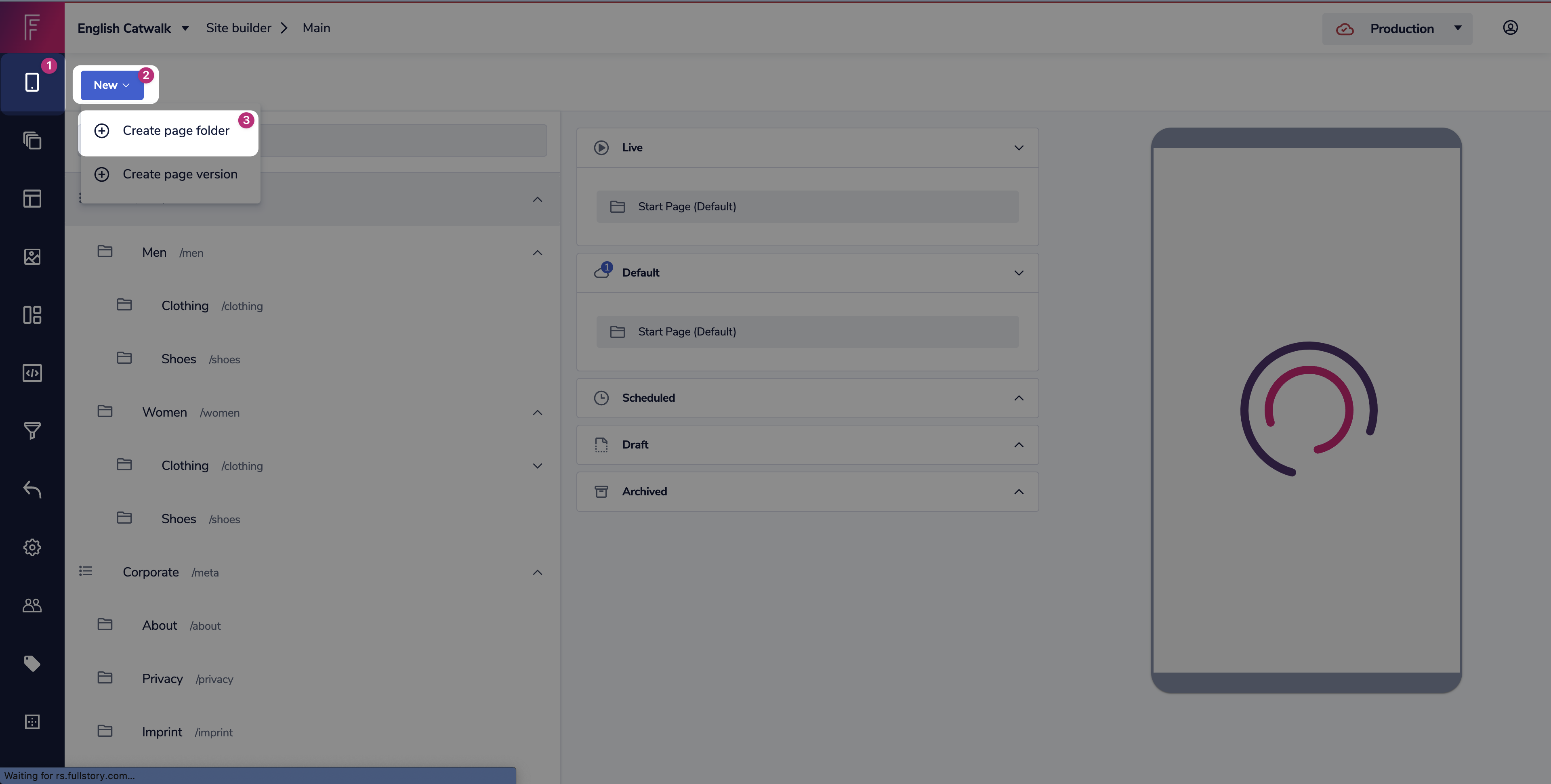Select the Privacy page folder
The image size is (1551, 784).
tap(162, 679)
